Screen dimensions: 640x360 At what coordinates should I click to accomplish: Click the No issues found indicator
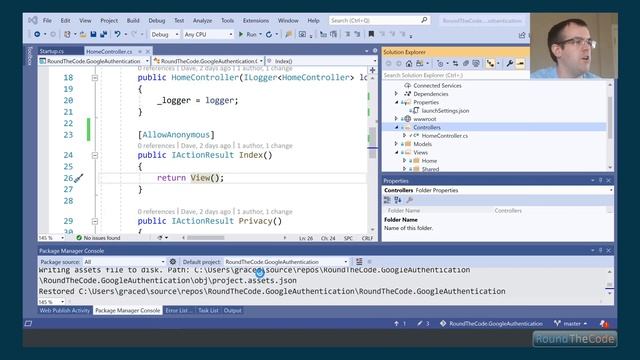[x=98, y=238]
